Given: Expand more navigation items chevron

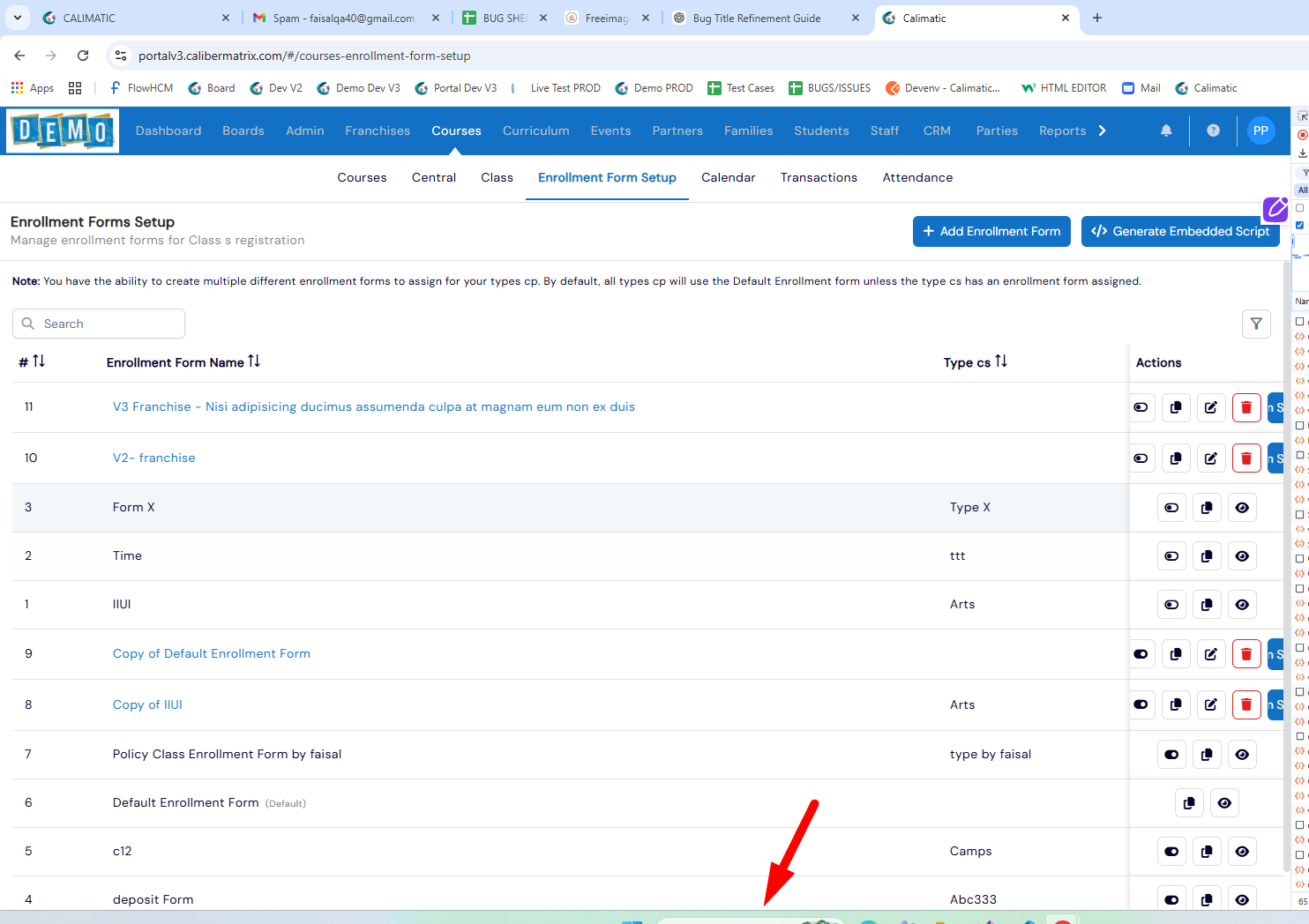Looking at the screenshot, I should pos(1102,130).
